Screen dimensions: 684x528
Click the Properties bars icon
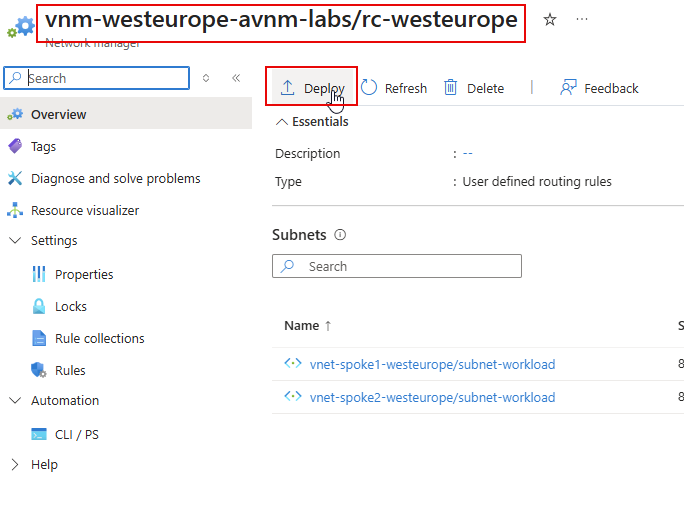pos(39,274)
